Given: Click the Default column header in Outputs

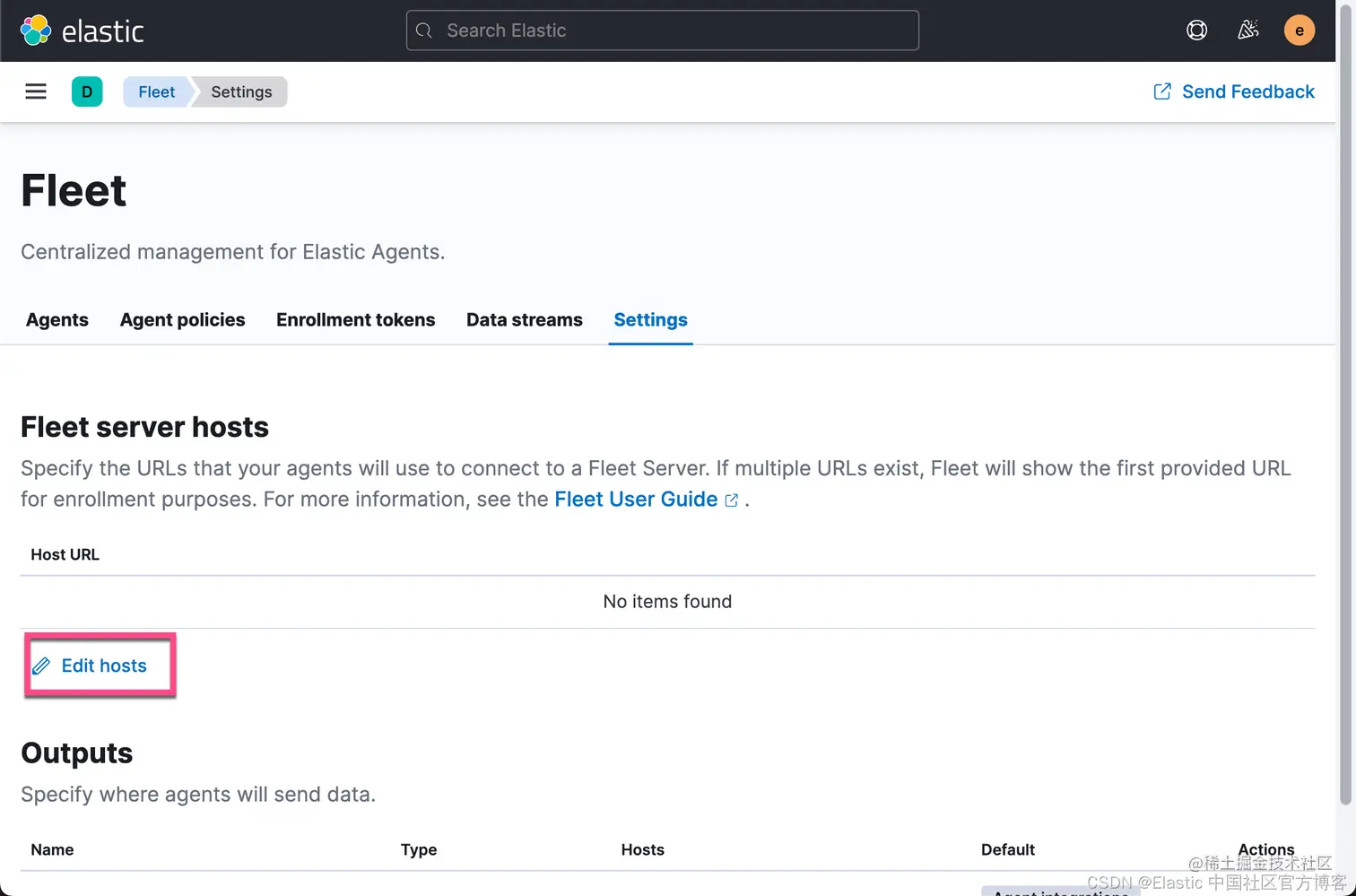Looking at the screenshot, I should [x=1008, y=849].
